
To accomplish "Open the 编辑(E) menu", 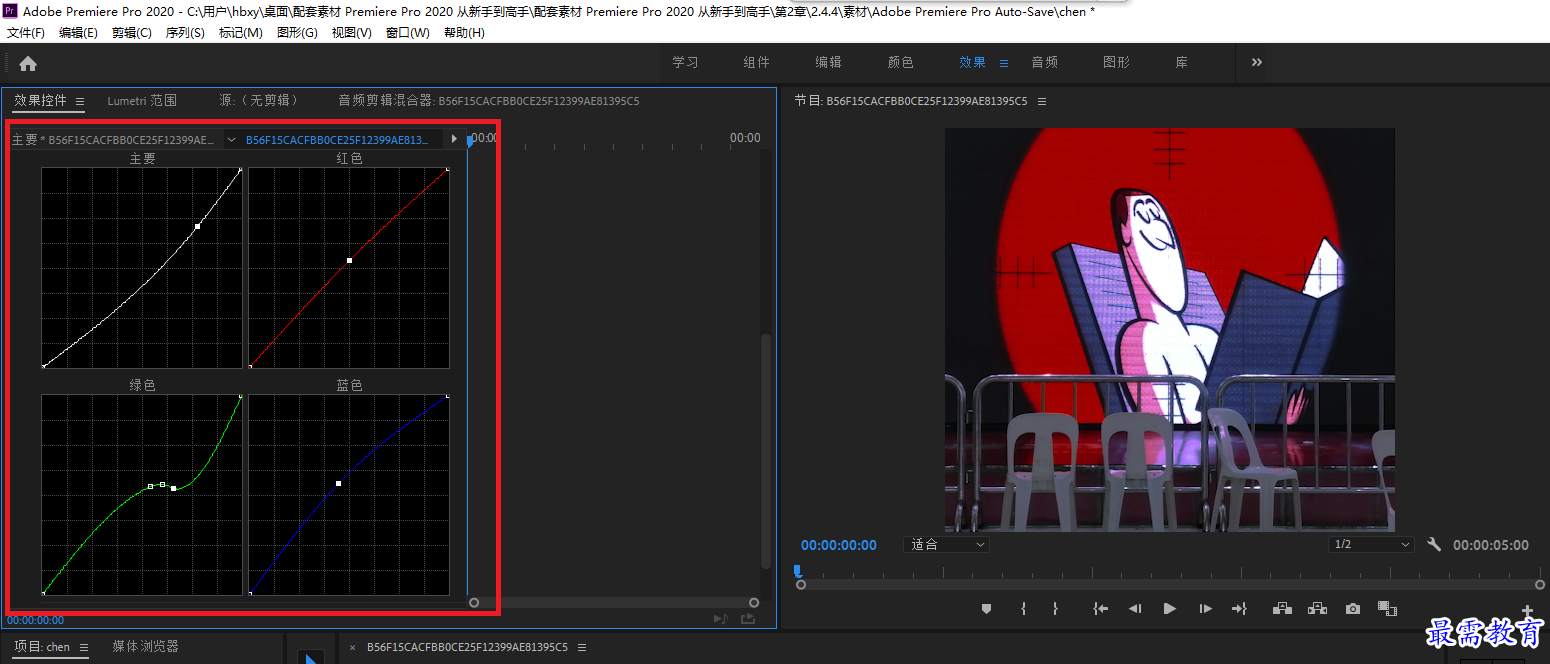I will [x=78, y=33].
